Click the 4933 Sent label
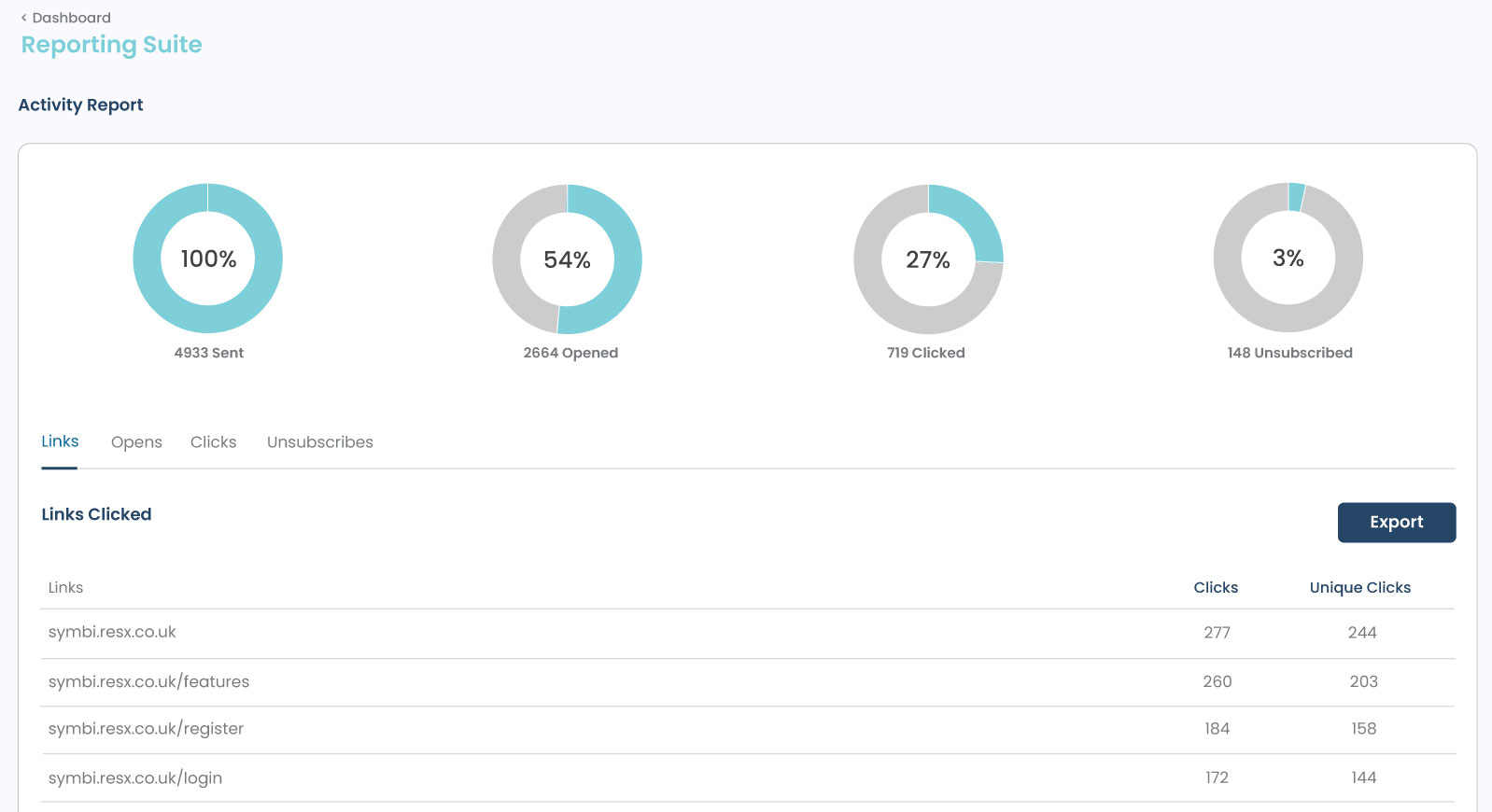The image size is (1492, 812). point(208,353)
